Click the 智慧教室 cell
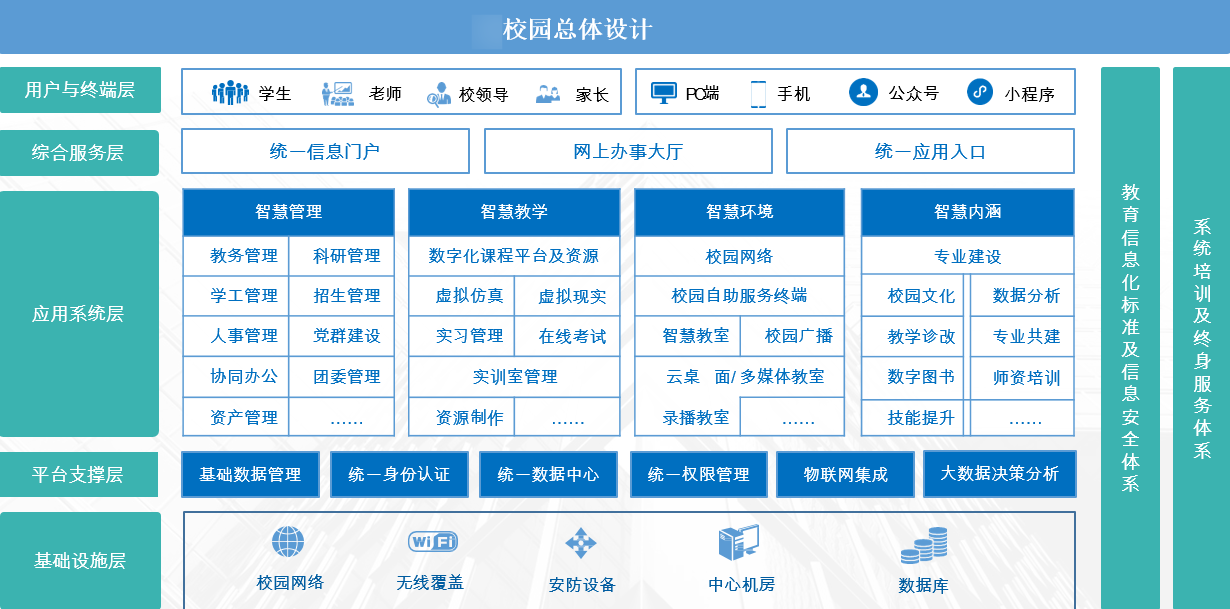Image resolution: width=1230 pixels, height=609 pixels. 687,336
